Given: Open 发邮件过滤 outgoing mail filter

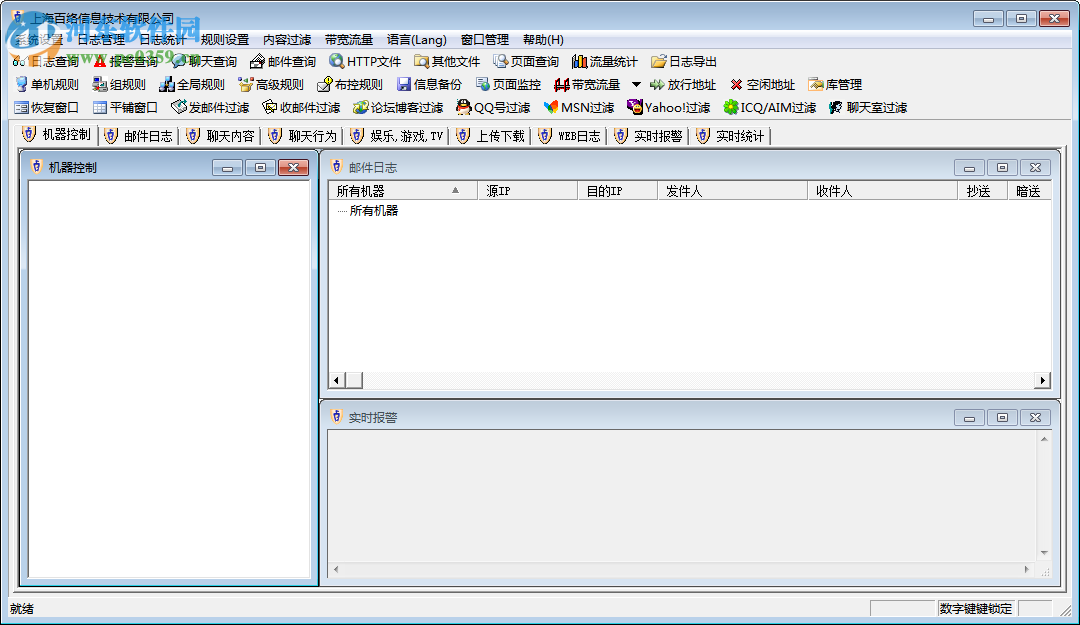Looking at the screenshot, I should tap(210, 107).
